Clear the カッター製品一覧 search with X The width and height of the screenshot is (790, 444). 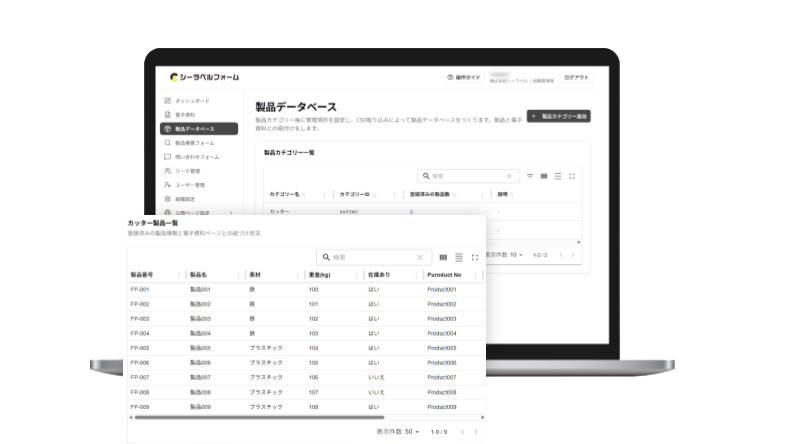point(420,257)
